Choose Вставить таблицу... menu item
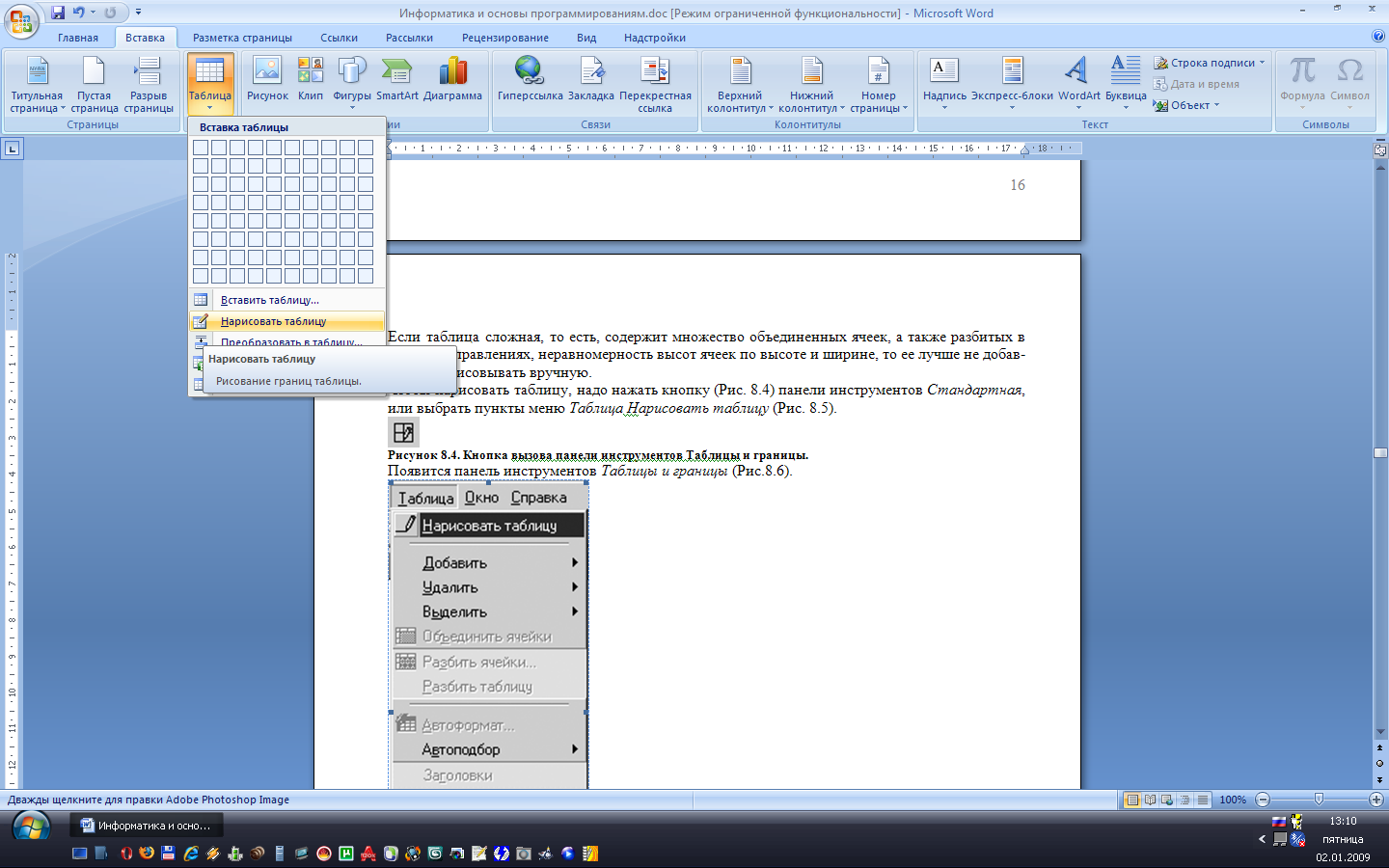The image size is (1389, 868). coord(287,300)
